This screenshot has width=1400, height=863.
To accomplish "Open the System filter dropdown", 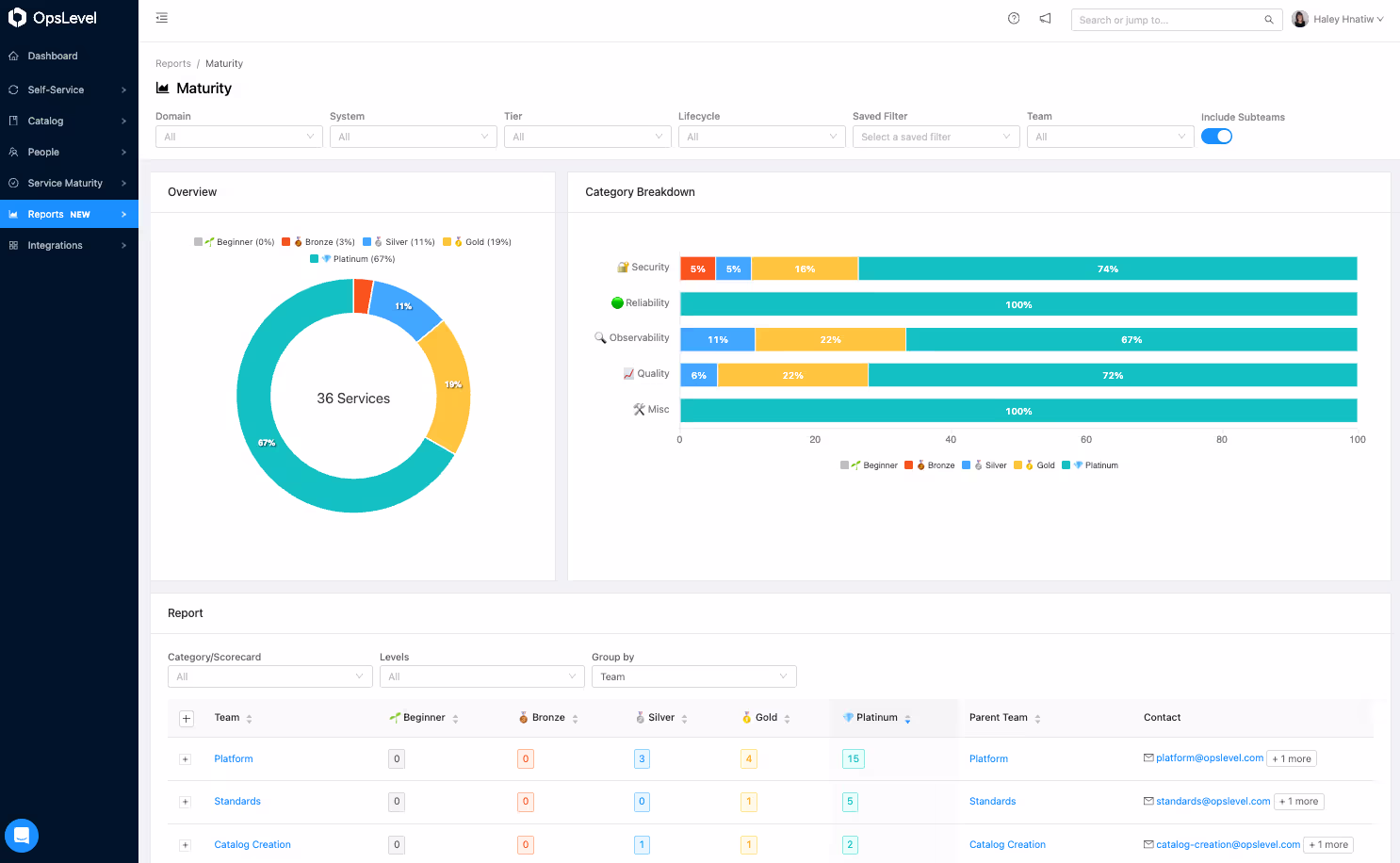I will point(414,137).
